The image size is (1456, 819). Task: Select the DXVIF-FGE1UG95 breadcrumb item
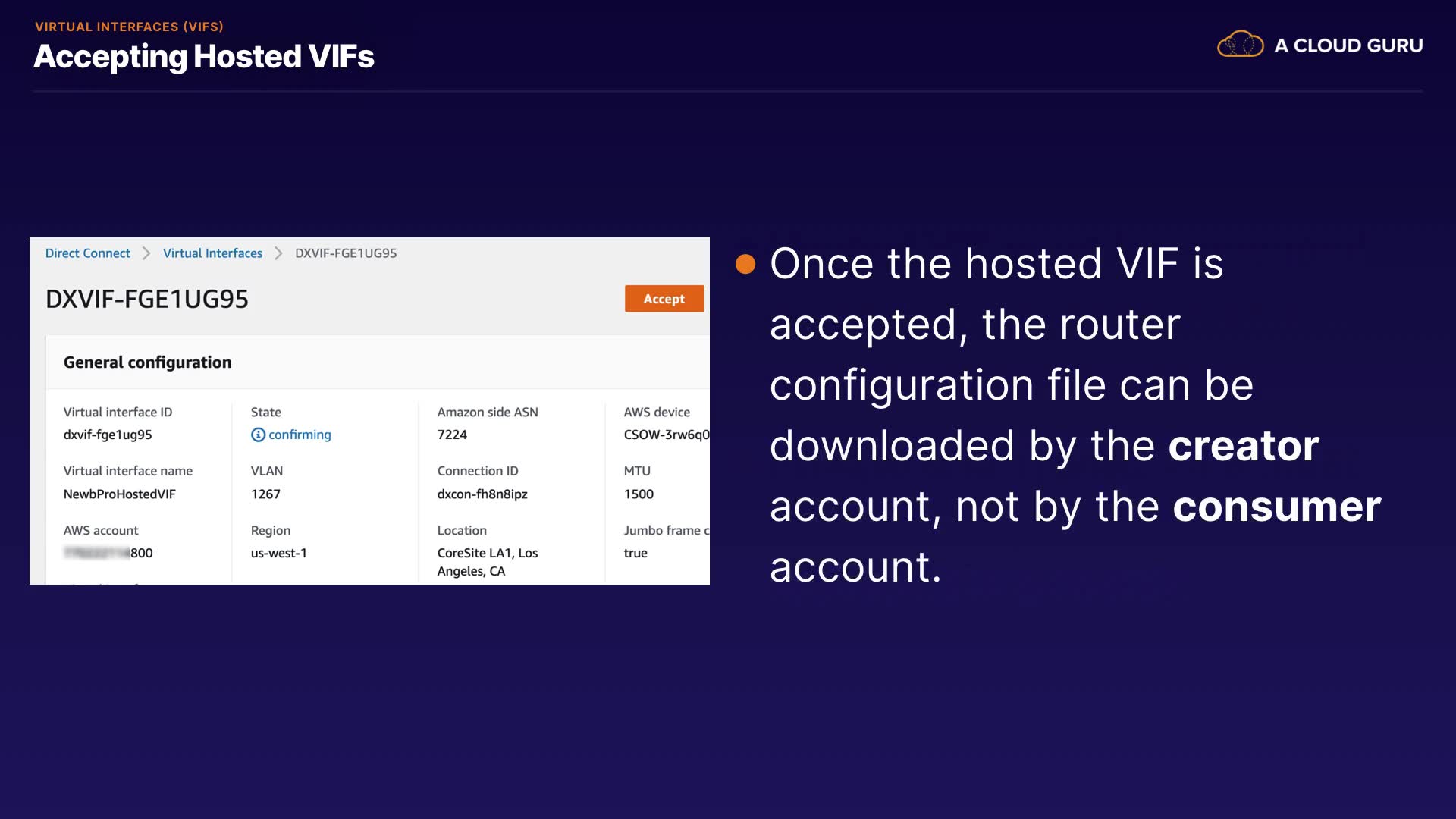tap(346, 253)
